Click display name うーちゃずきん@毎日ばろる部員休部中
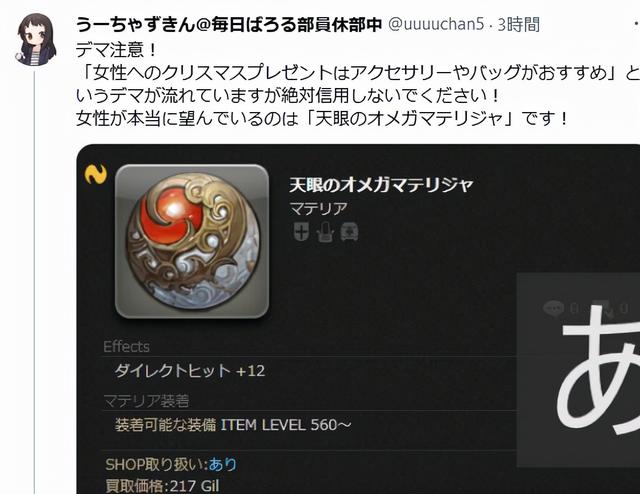 point(229,24)
